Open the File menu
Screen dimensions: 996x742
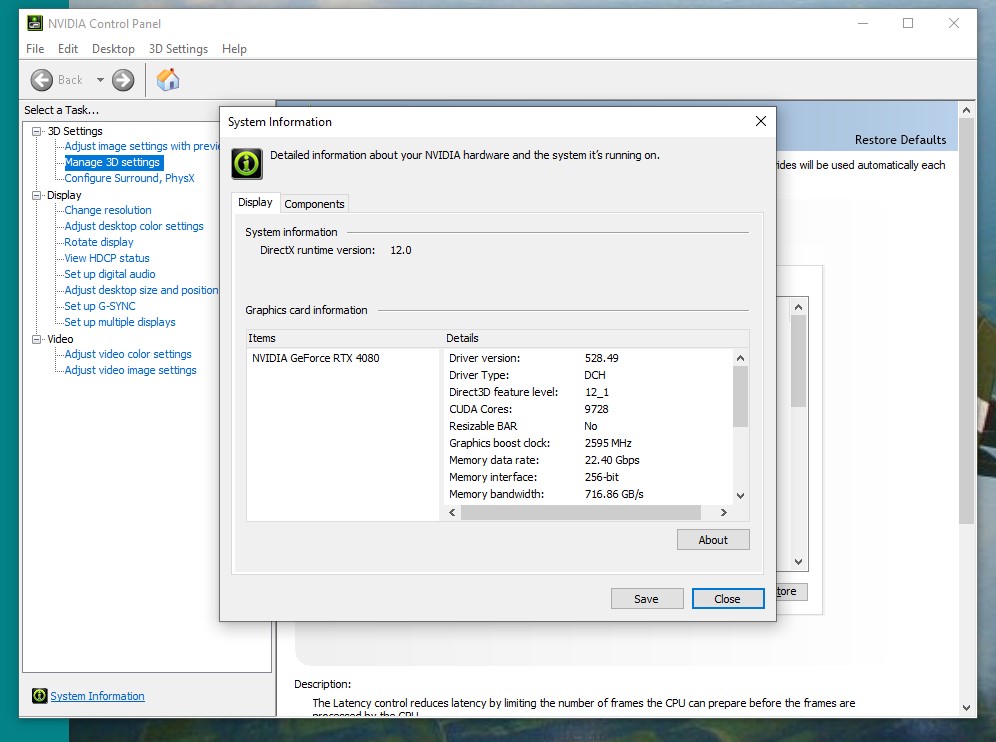click(35, 49)
